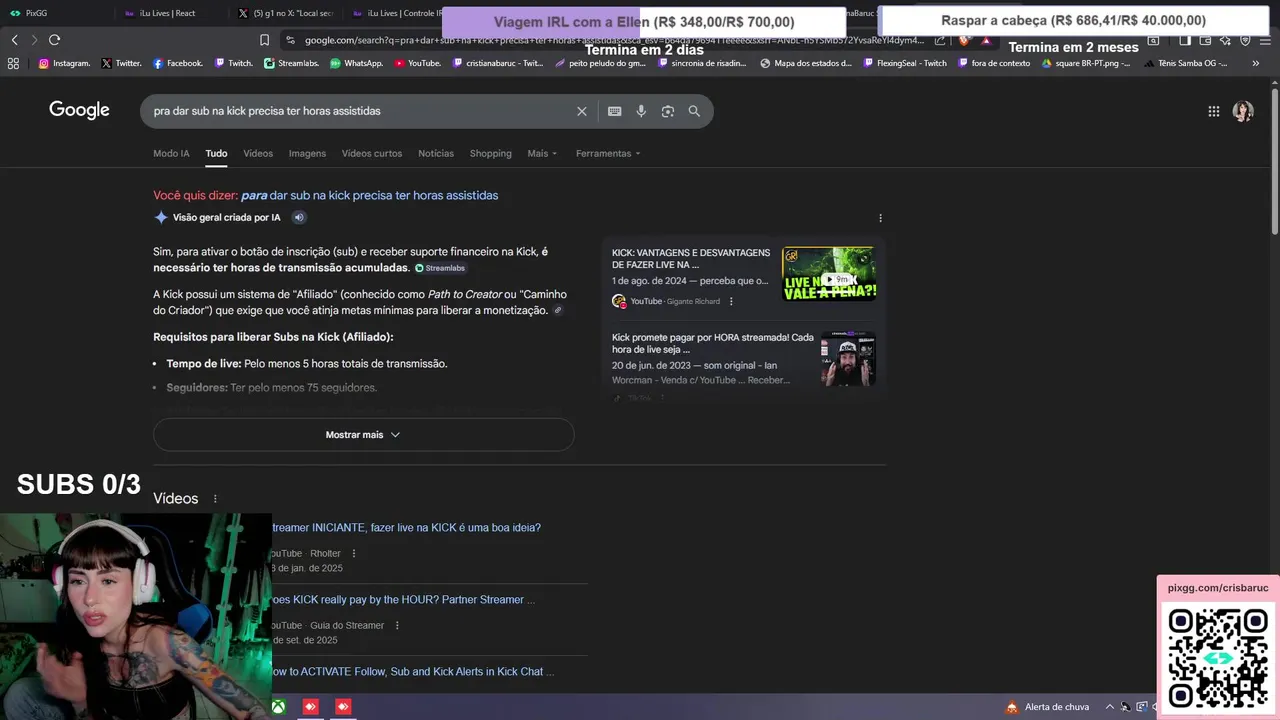Open the Google apps grid
Screen dimensions: 1280x720
pyautogui.click(x=1213, y=111)
